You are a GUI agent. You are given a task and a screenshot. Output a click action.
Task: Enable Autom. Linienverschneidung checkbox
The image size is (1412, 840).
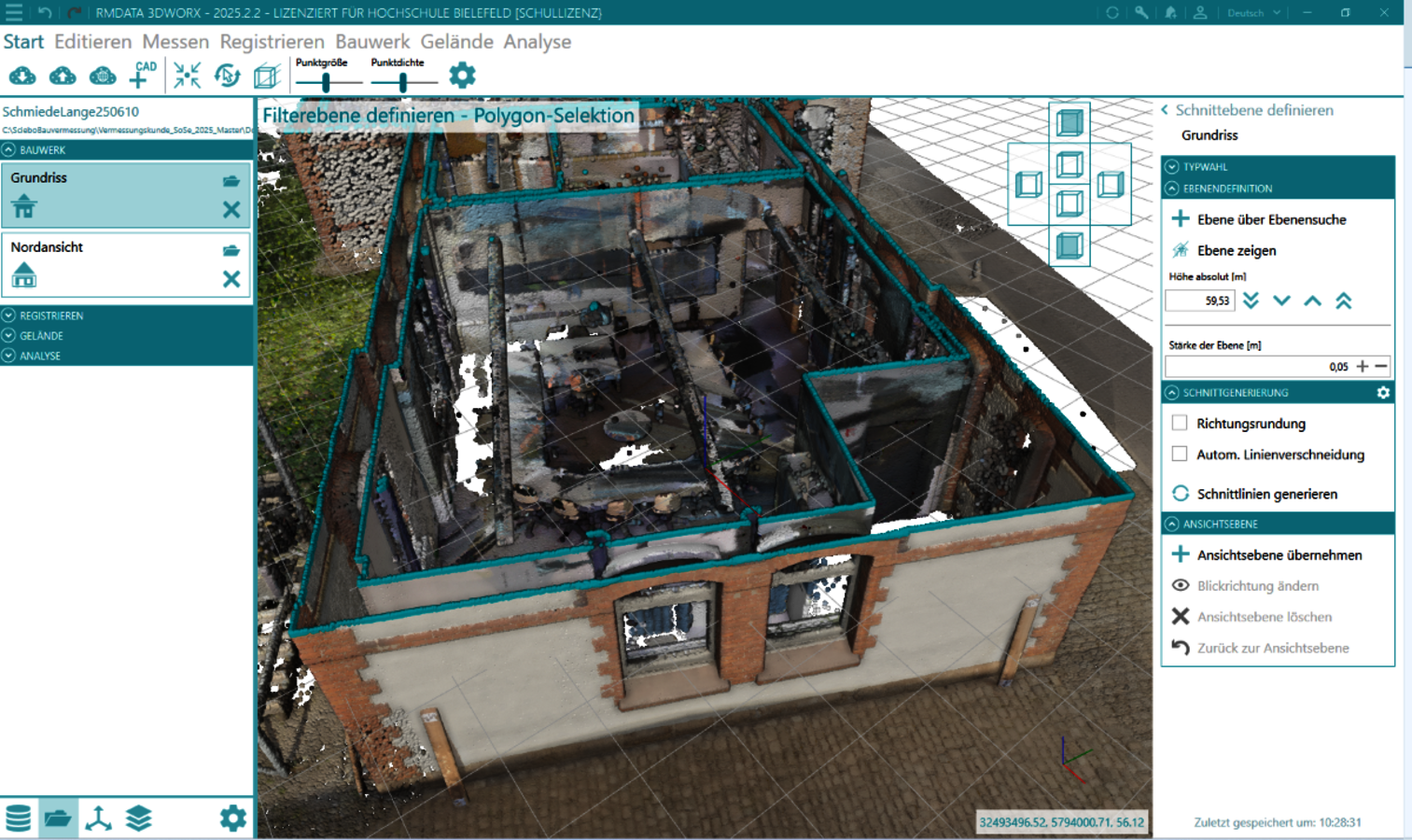(1180, 455)
